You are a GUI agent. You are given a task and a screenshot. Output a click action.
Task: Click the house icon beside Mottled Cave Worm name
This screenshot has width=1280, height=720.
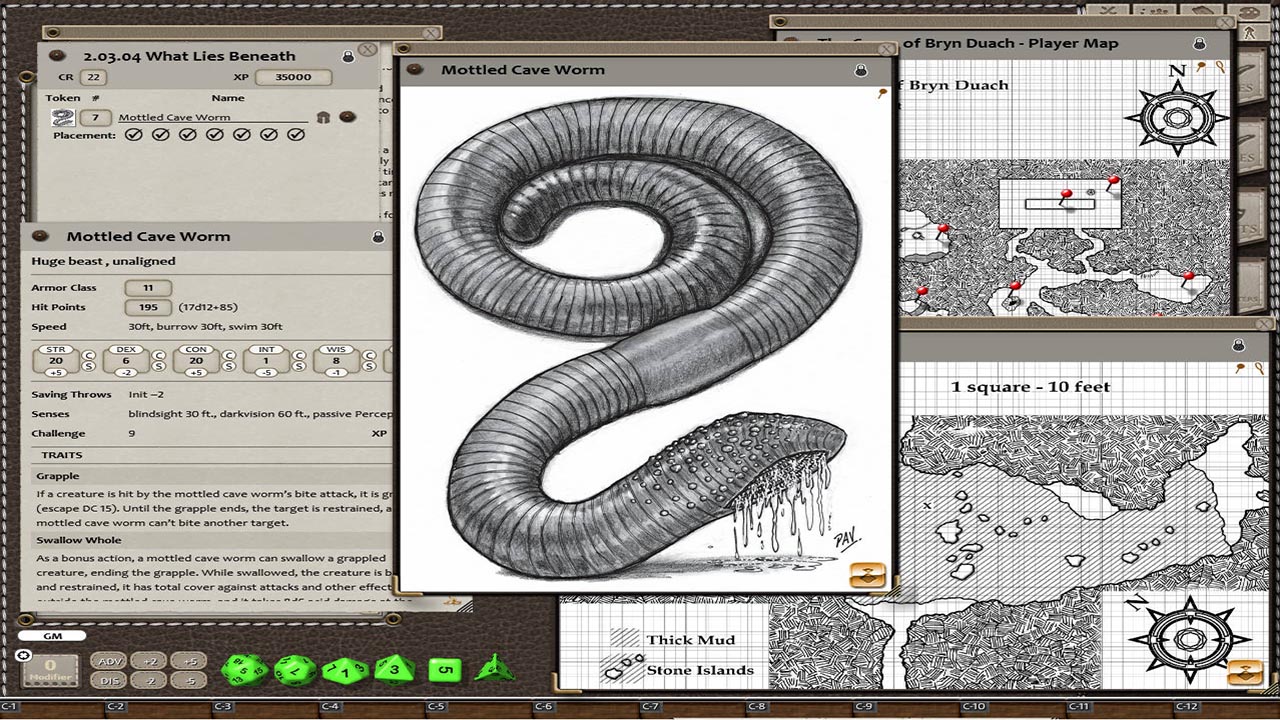click(x=323, y=117)
